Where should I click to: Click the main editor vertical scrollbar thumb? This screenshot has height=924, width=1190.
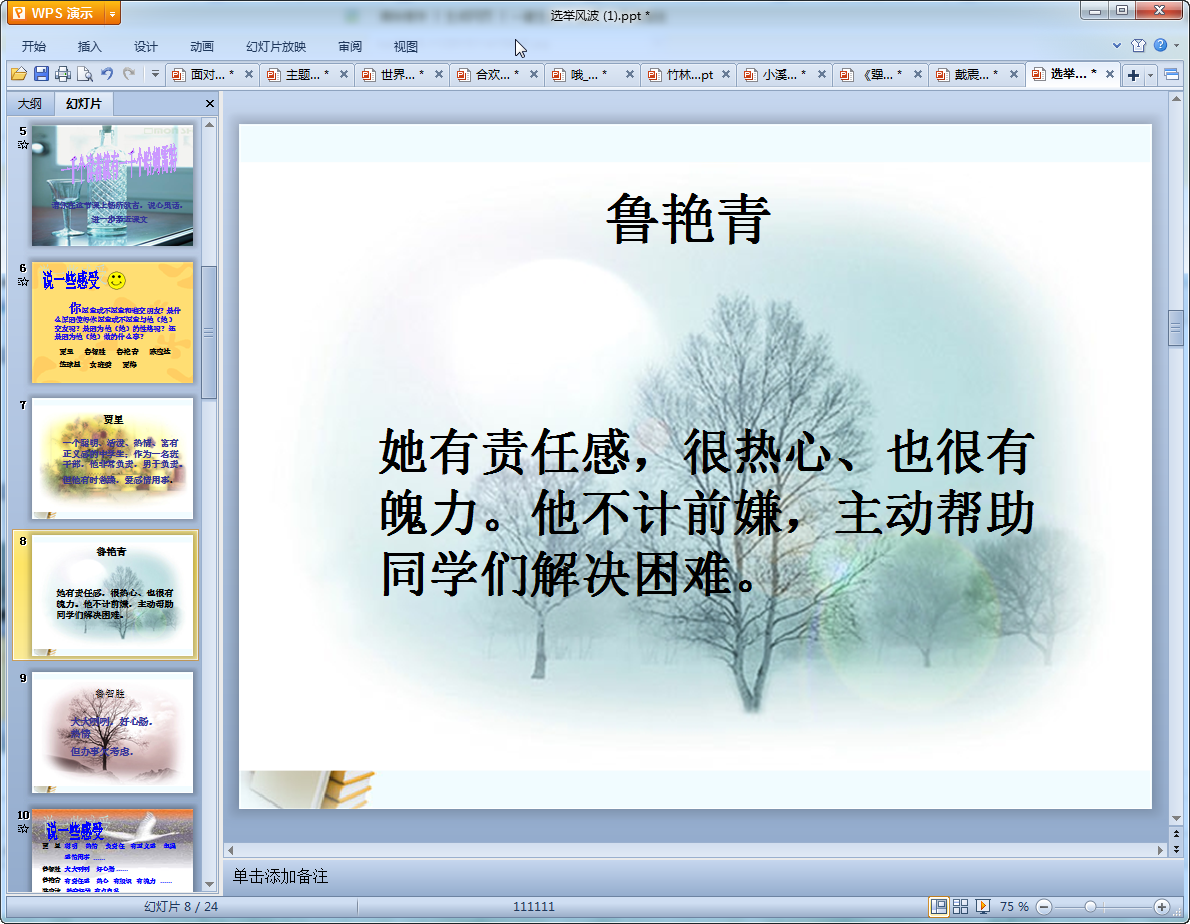pyautogui.click(x=1176, y=328)
